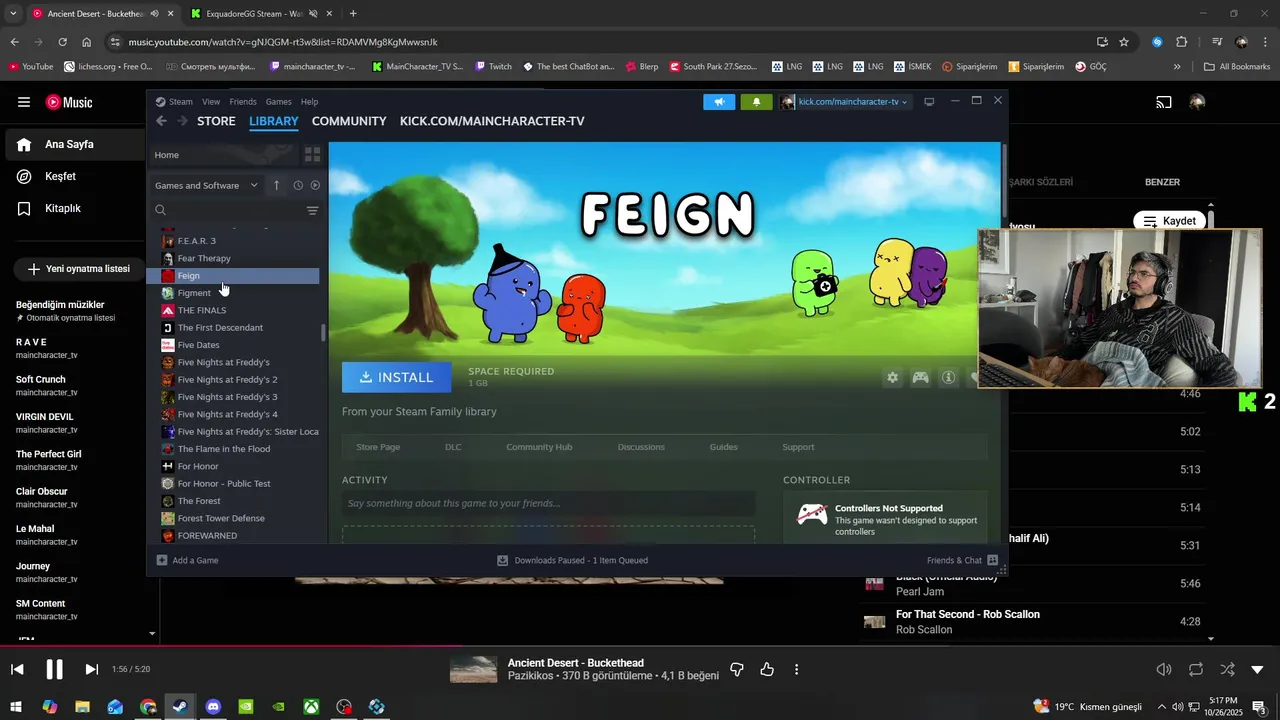Open Discord from the Windows taskbar
Screen dimensions: 1280x720
(213, 707)
